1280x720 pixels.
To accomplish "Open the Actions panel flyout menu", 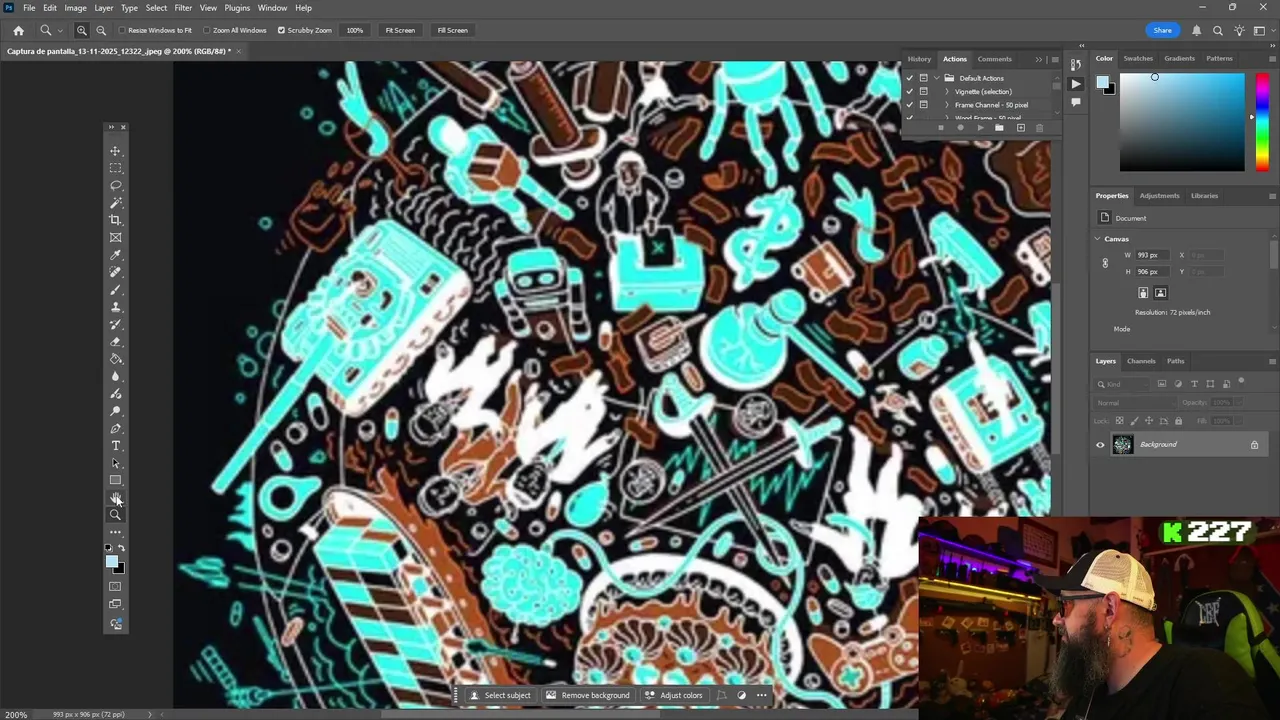I will tap(1055, 59).
